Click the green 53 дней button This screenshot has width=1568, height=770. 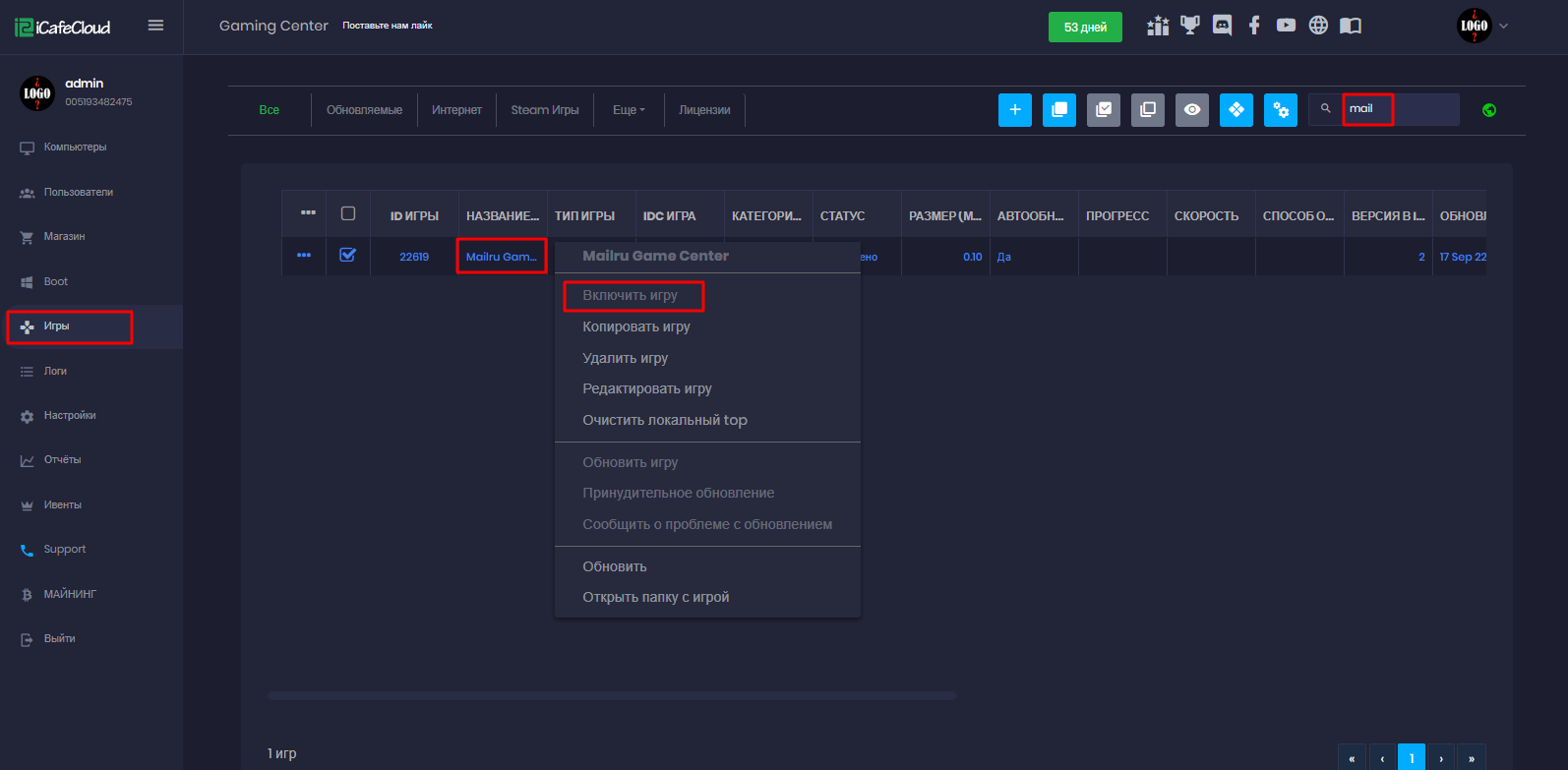1085,27
